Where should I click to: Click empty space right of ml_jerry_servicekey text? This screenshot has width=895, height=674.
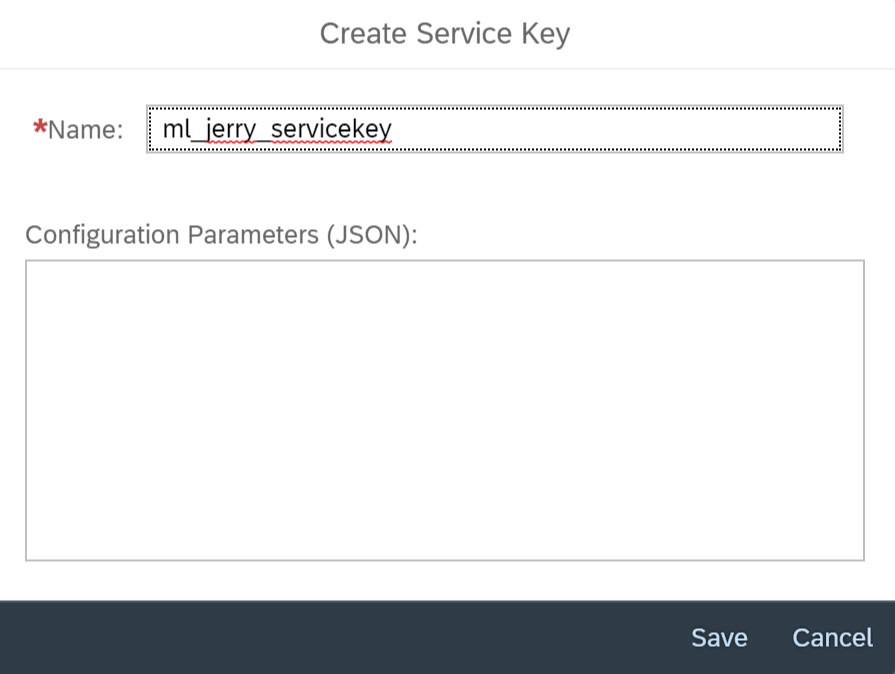616,129
